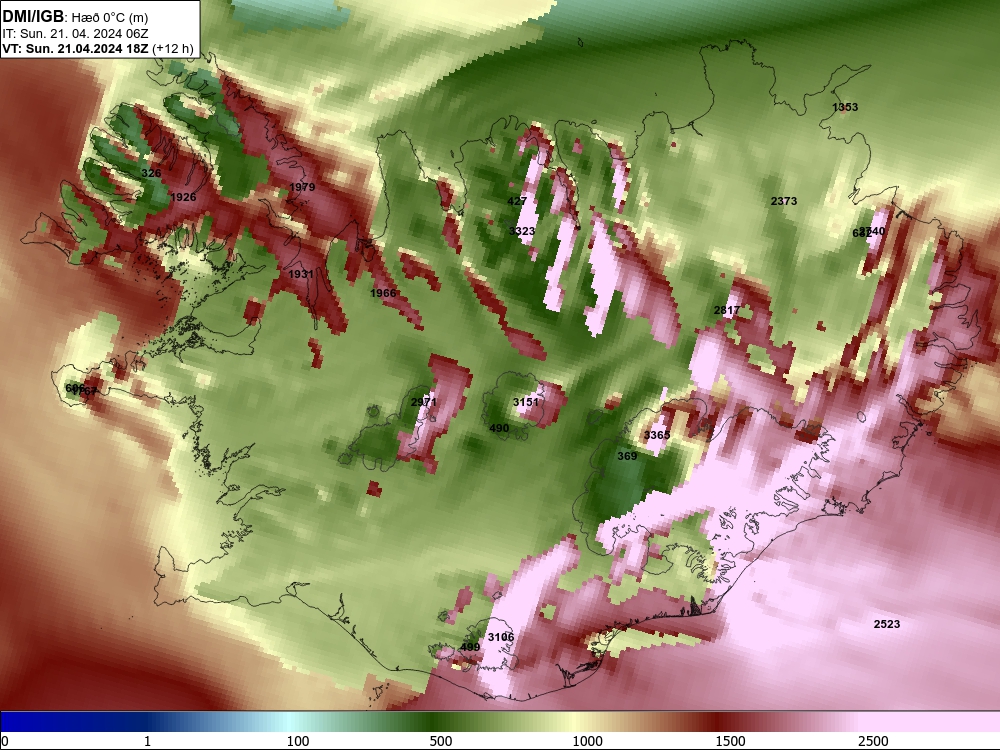The image size is (1000, 750).
Task: Click the legend tick label 500
Action: (441, 741)
